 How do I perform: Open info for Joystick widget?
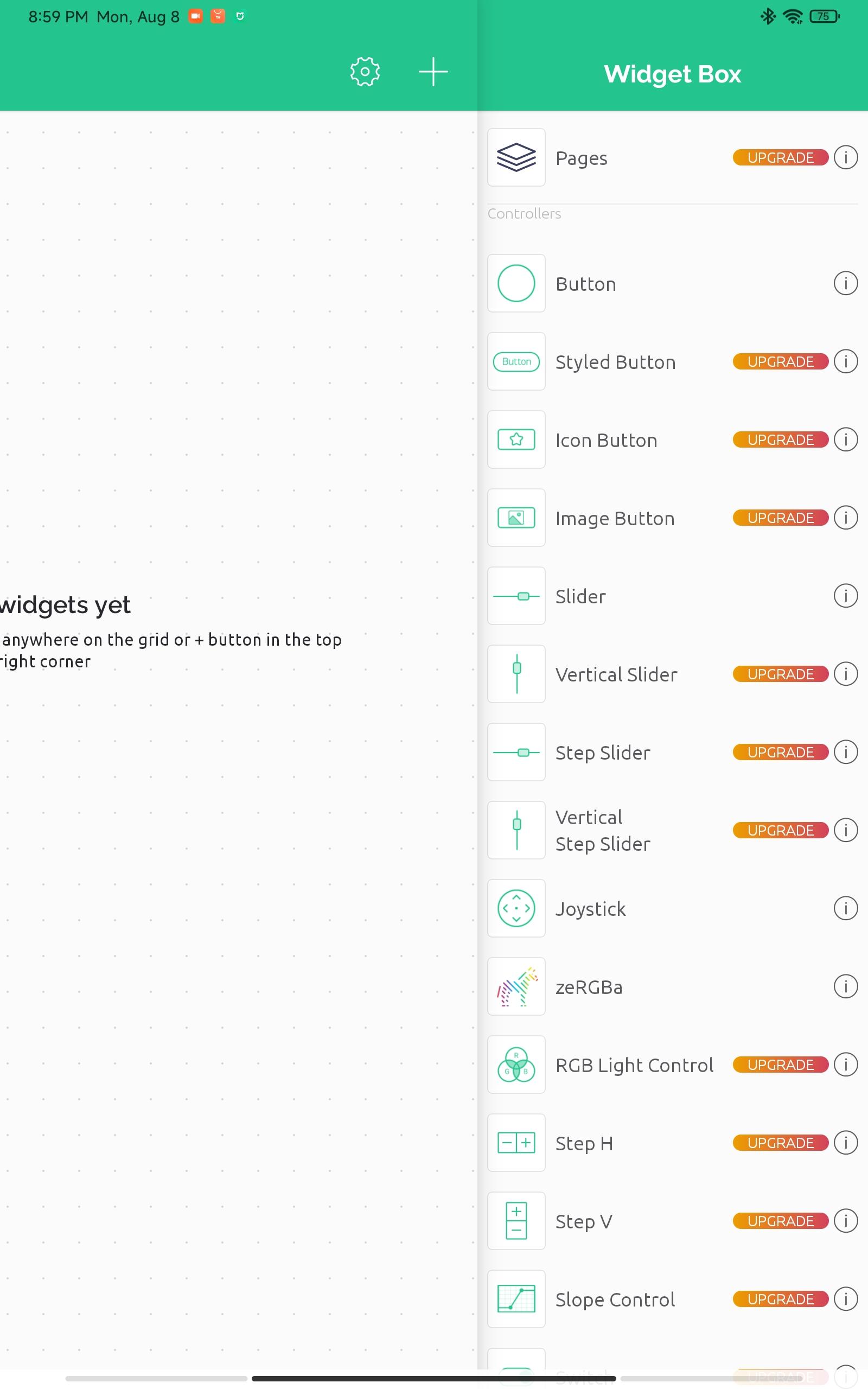point(845,908)
